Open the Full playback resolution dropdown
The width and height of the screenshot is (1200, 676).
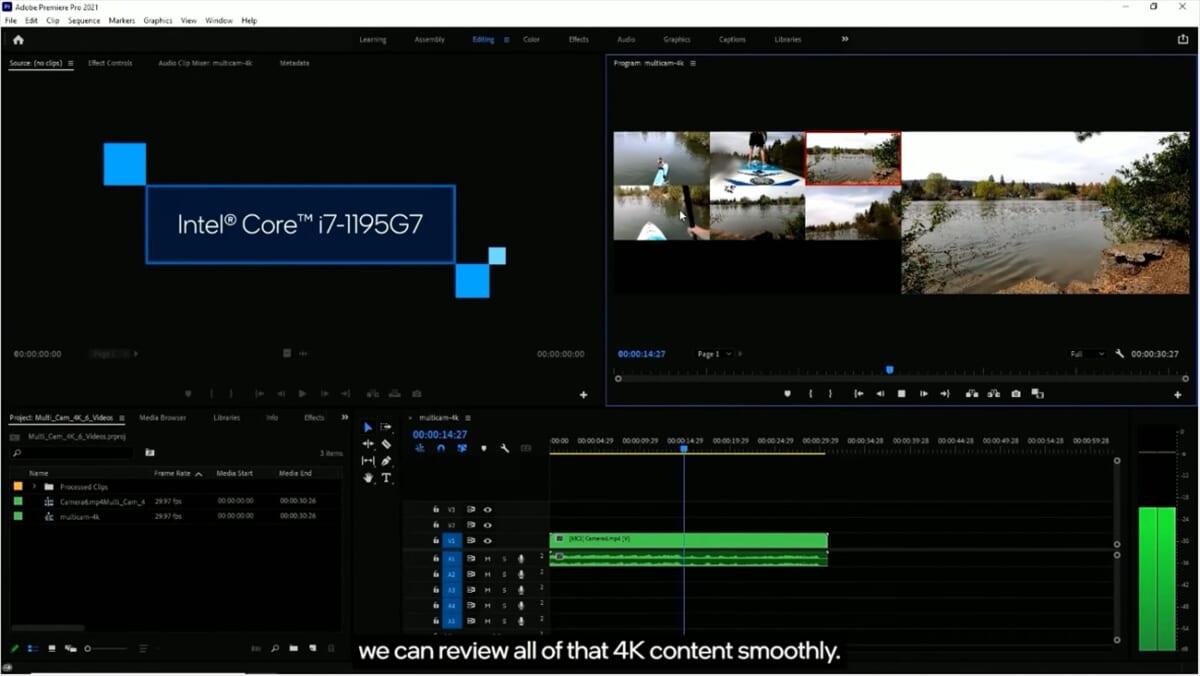click(1086, 354)
